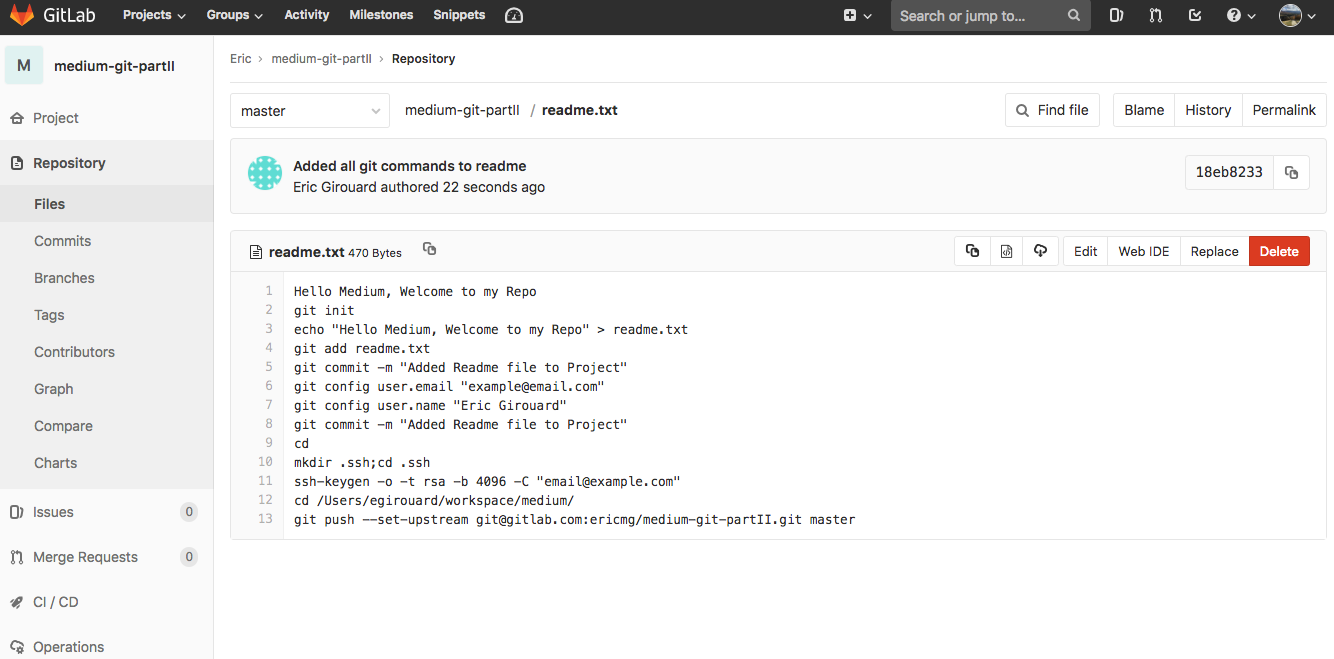1334x659 pixels.
Task: Click sidebar project title medium-git-partII
Action: click(x=114, y=66)
